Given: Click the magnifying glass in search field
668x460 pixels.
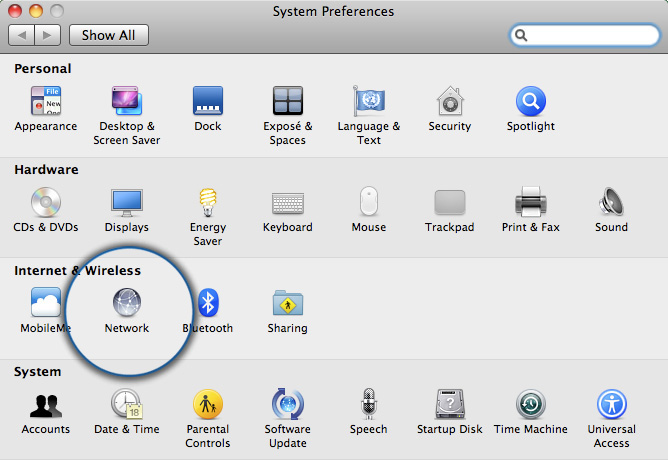Looking at the screenshot, I should click(x=521, y=35).
